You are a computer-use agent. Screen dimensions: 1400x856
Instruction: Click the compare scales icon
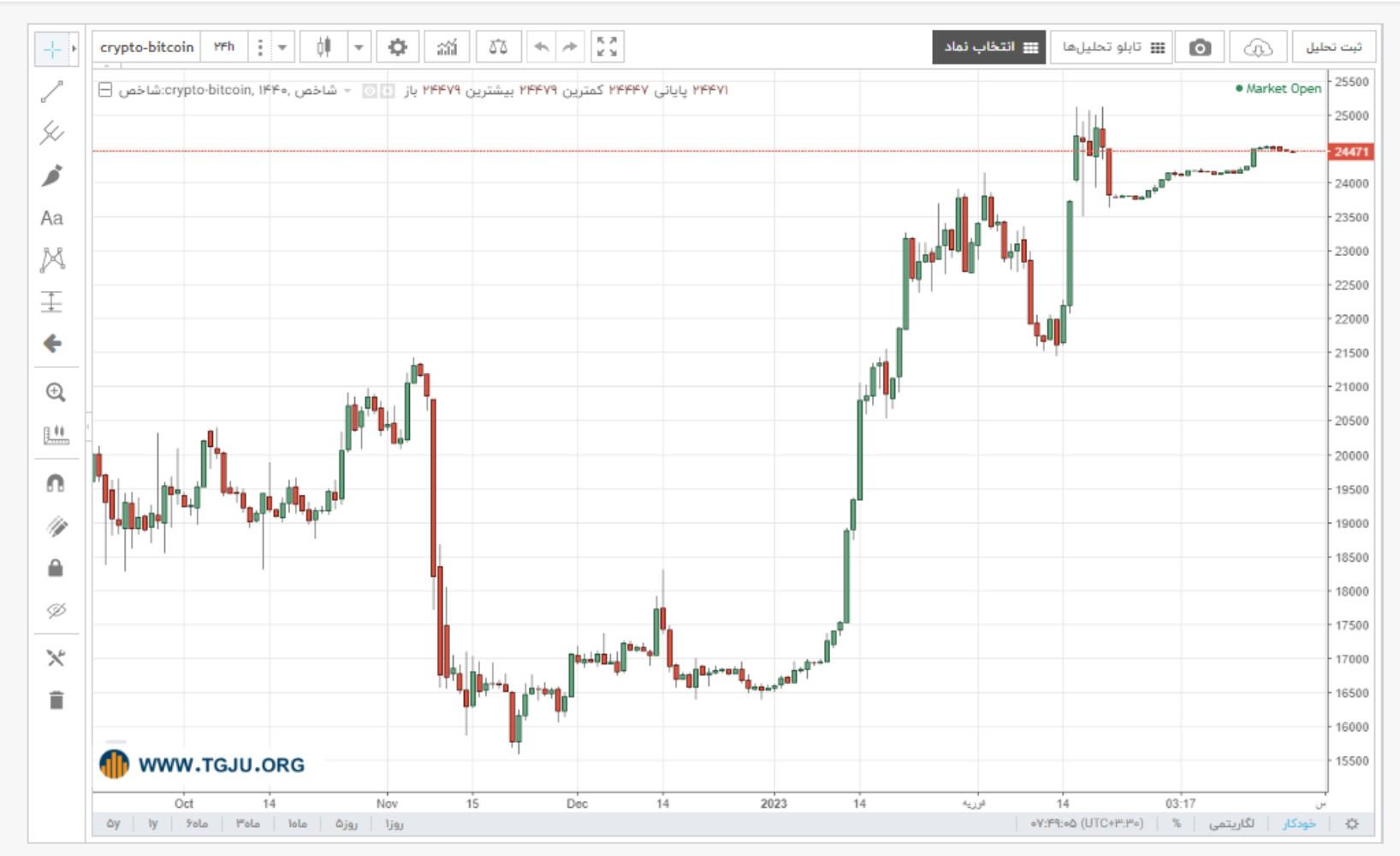tap(498, 47)
